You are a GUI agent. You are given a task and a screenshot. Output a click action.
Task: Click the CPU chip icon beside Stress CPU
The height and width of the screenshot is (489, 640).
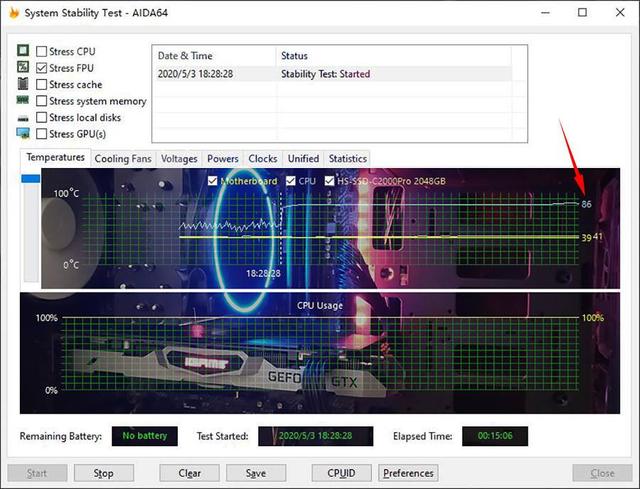tap(23, 50)
